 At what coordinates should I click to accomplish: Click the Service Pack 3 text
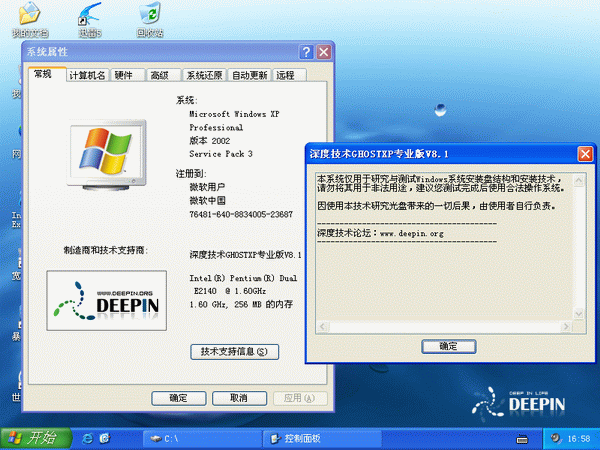(x=221, y=154)
